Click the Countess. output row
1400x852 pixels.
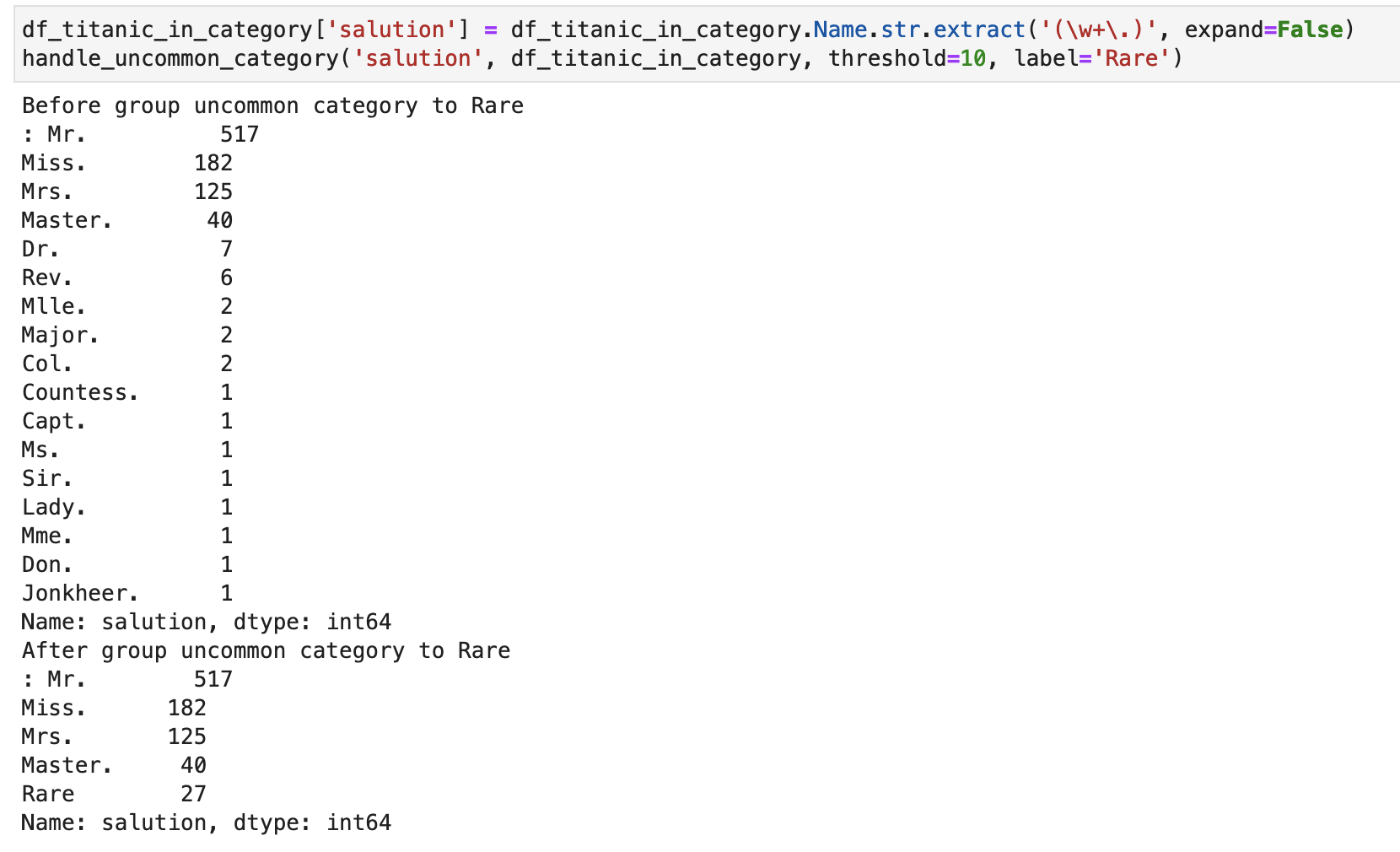pyautogui.click(x=127, y=392)
